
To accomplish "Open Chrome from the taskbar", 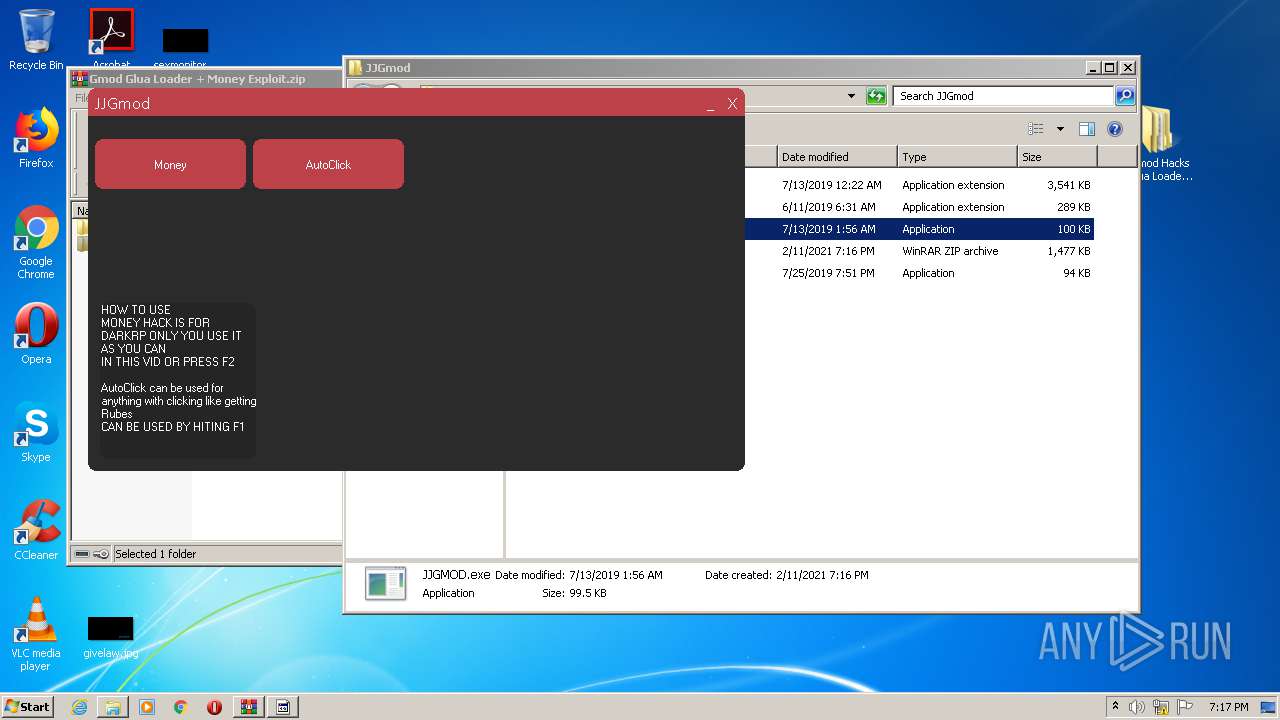I will (x=181, y=707).
